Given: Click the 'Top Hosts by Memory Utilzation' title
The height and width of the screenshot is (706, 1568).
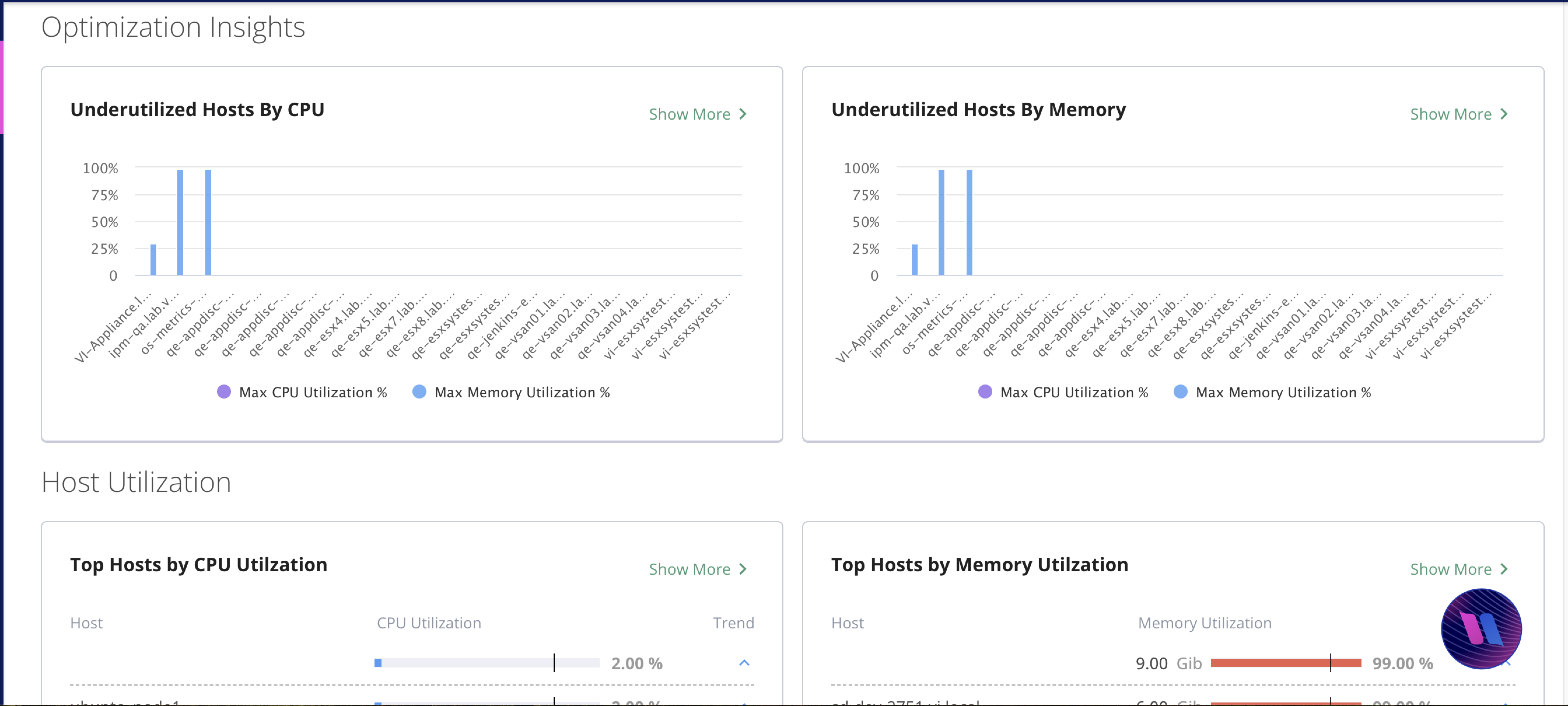Looking at the screenshot, I should (x=979, y=565).
